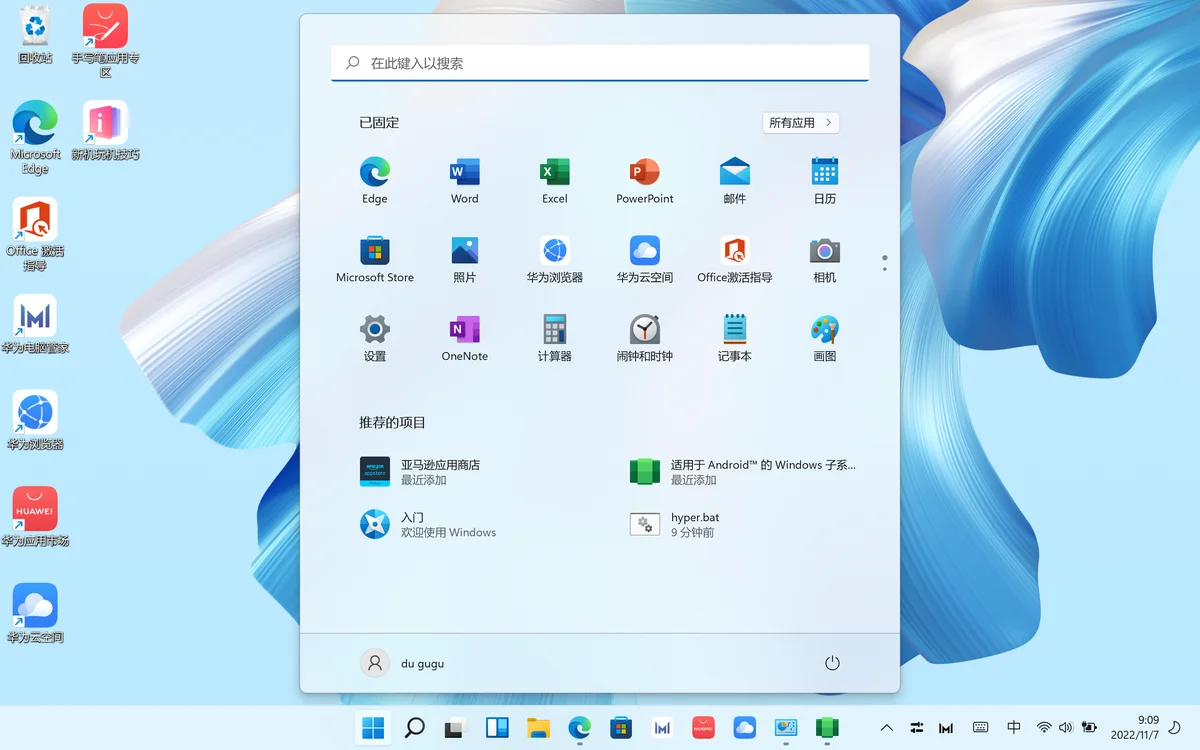Open Huawei AppGallery on the taskbar
Image resolution: width=1200 pixels, height=750 pixels.
pos(703,728)
